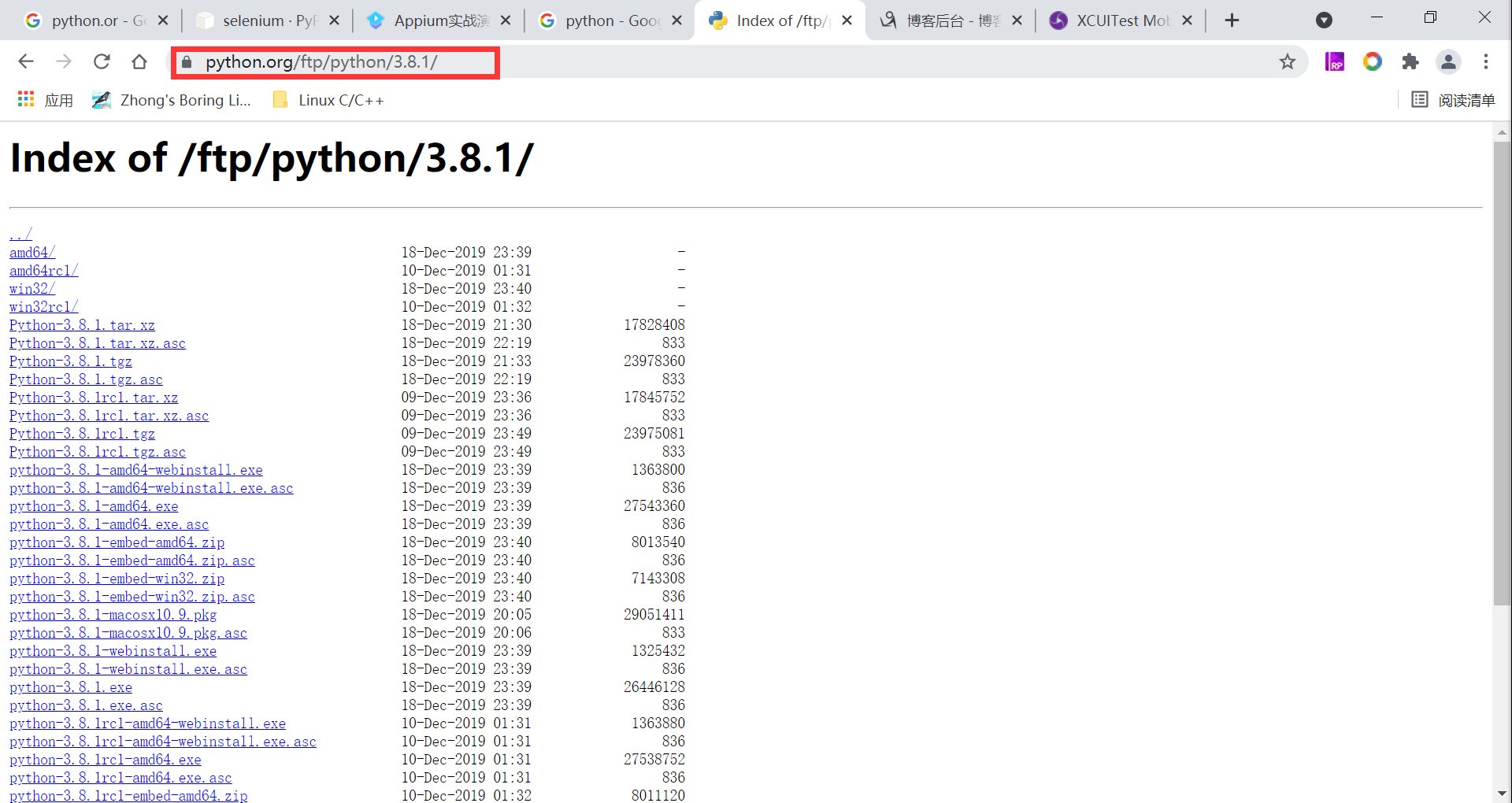1512x803 pixels.
Task: Open Python-3.8.1.tgz.asc signature file
Action: (86, 379)
